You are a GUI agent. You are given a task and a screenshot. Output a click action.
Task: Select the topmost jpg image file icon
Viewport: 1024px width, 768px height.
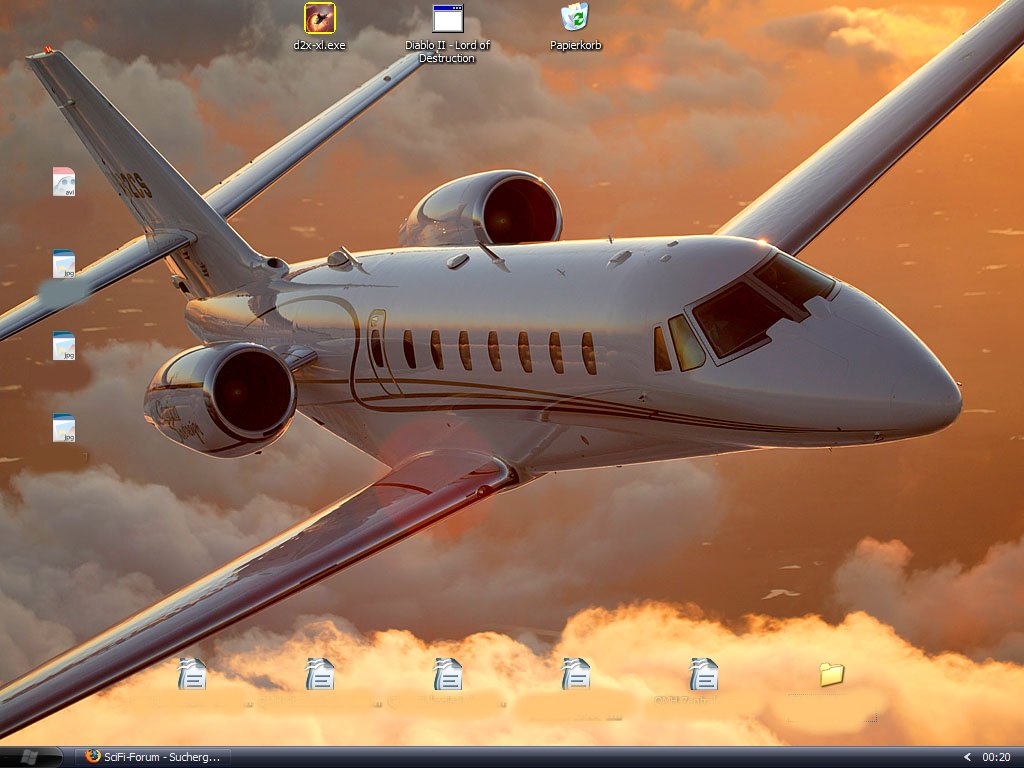64,264
